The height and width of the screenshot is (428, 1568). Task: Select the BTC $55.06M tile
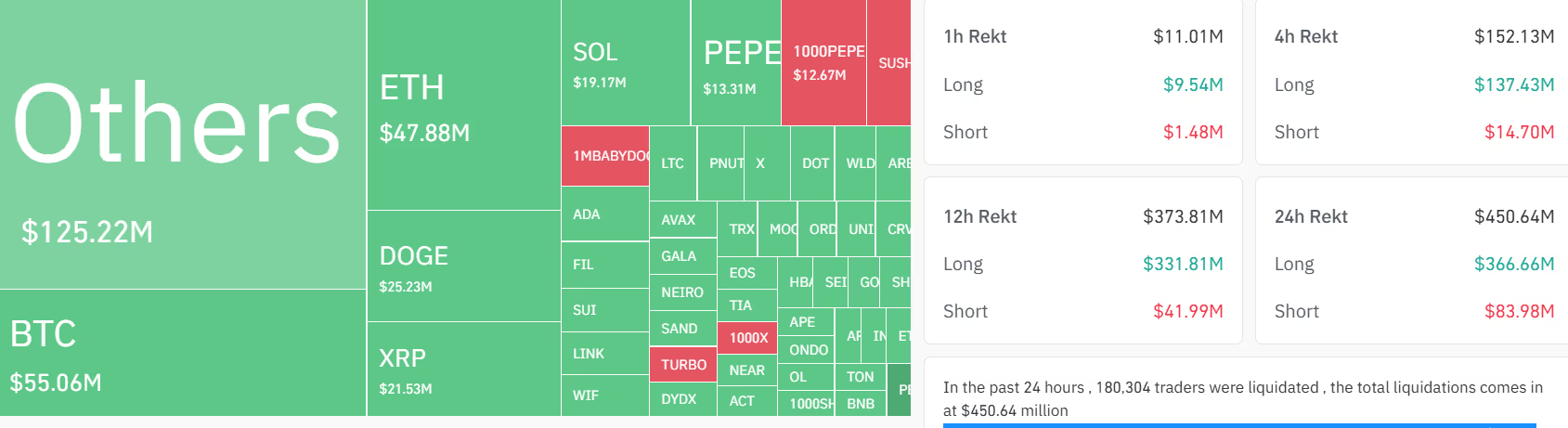(x=182, y=354)
